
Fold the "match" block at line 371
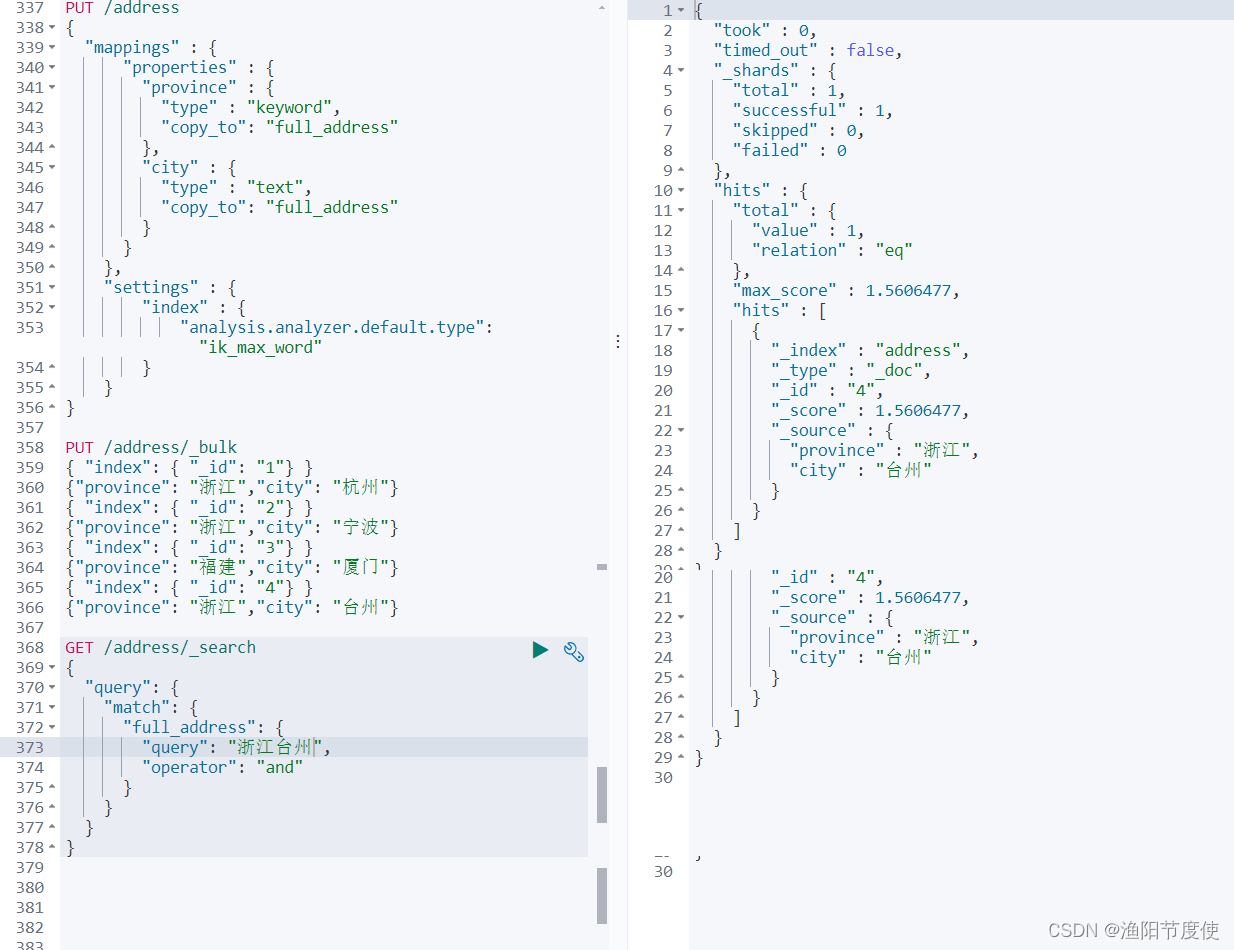click(51, 708)
